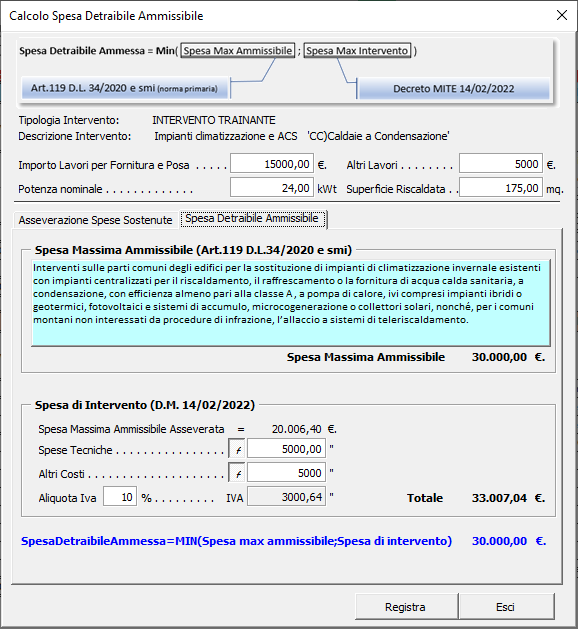The height and width of the screenshot is (629, 578).
Task: Click the INTERVENTO TRAINANTE text
Action: pos(214,120)
